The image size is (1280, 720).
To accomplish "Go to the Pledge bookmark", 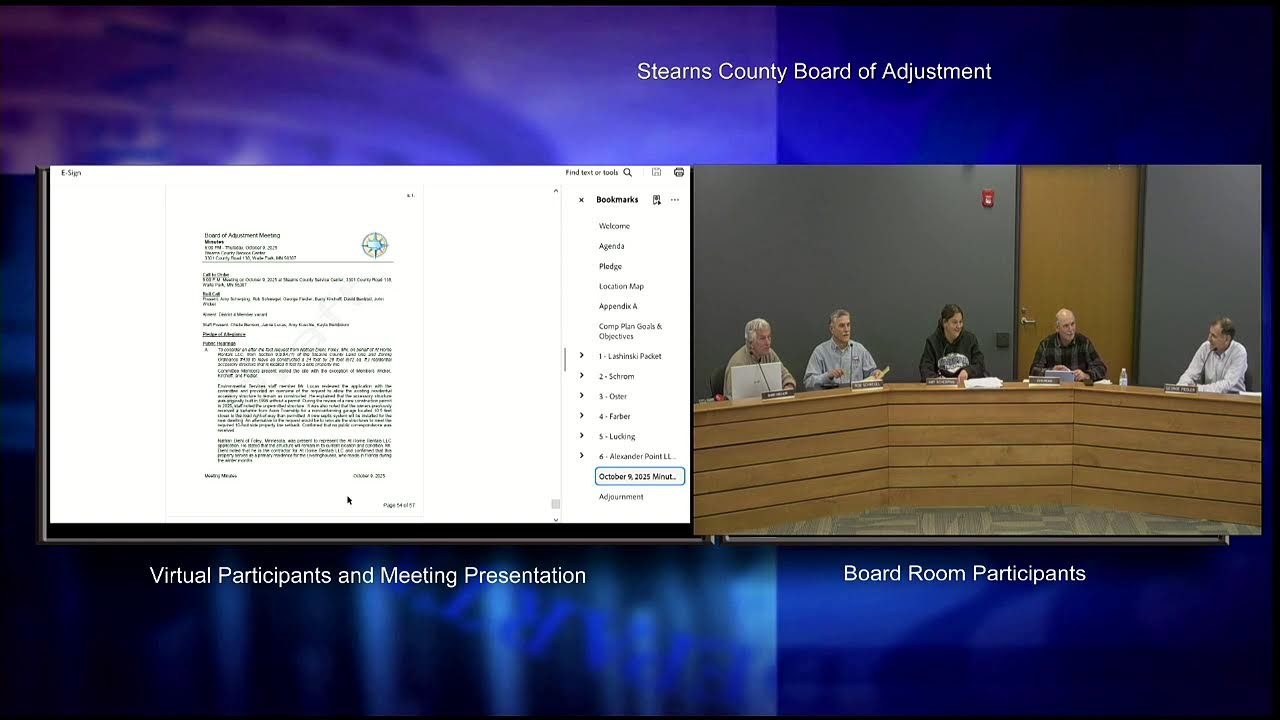I will coord(610,266).
